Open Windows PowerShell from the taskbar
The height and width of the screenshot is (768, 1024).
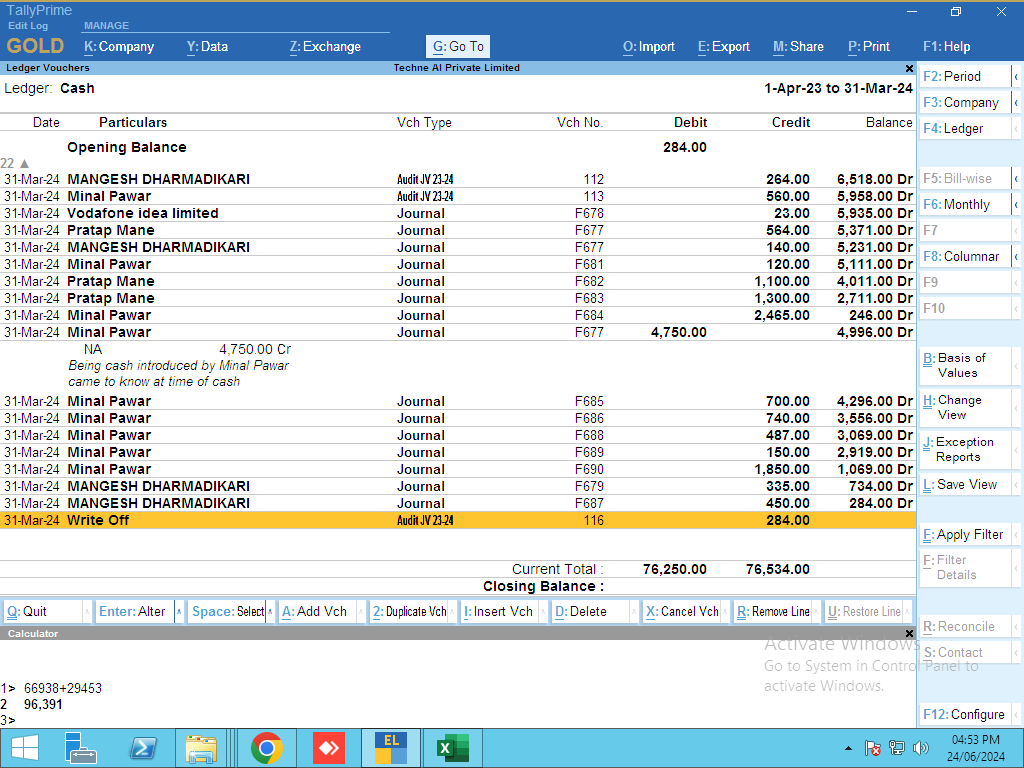point(142,748)
